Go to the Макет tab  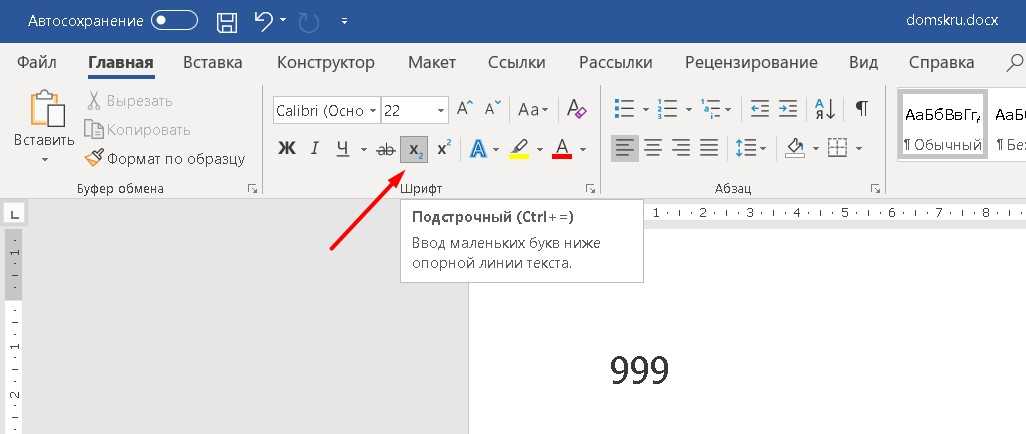432,63
